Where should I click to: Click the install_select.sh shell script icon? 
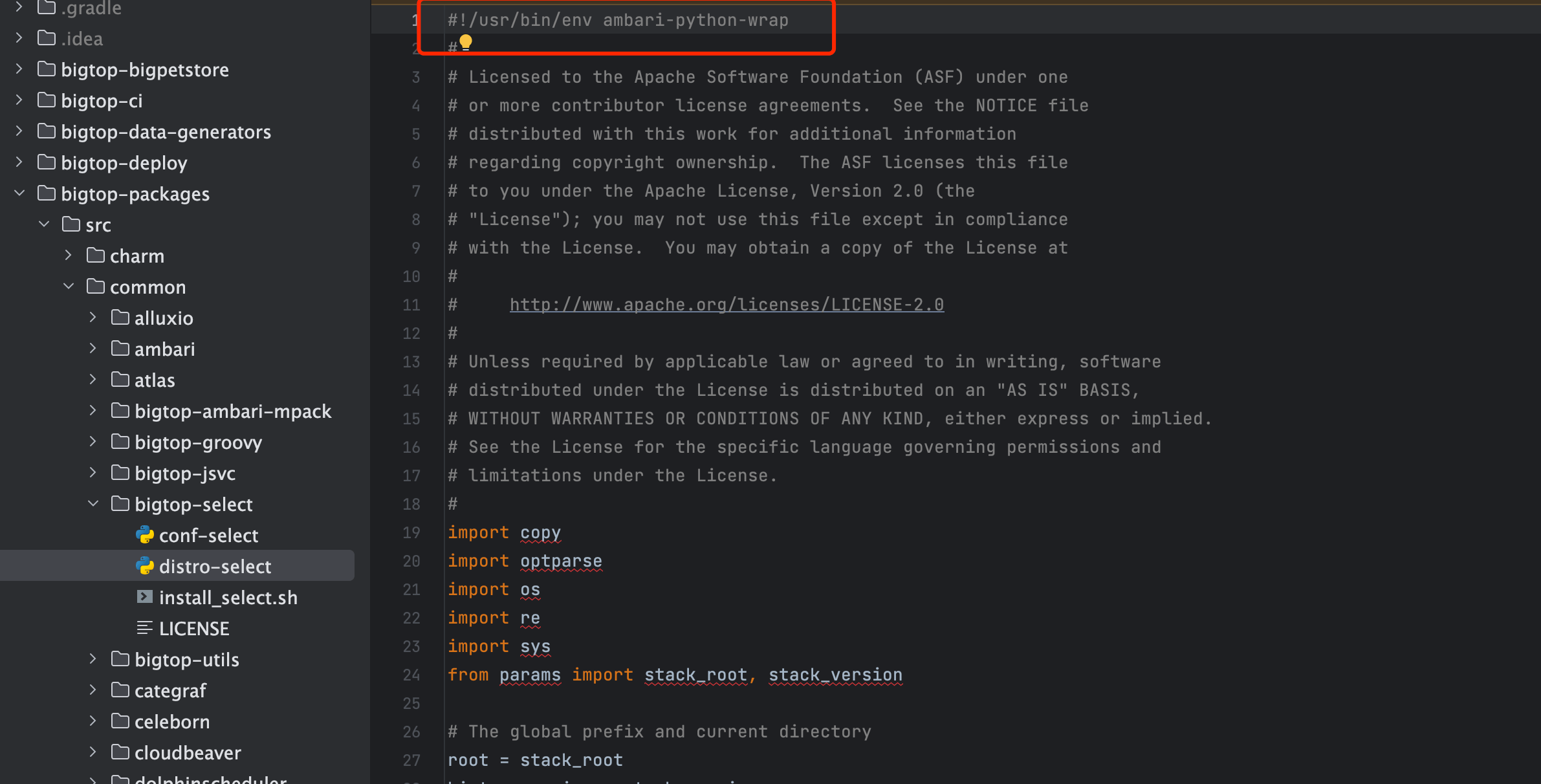pos(144,596)
